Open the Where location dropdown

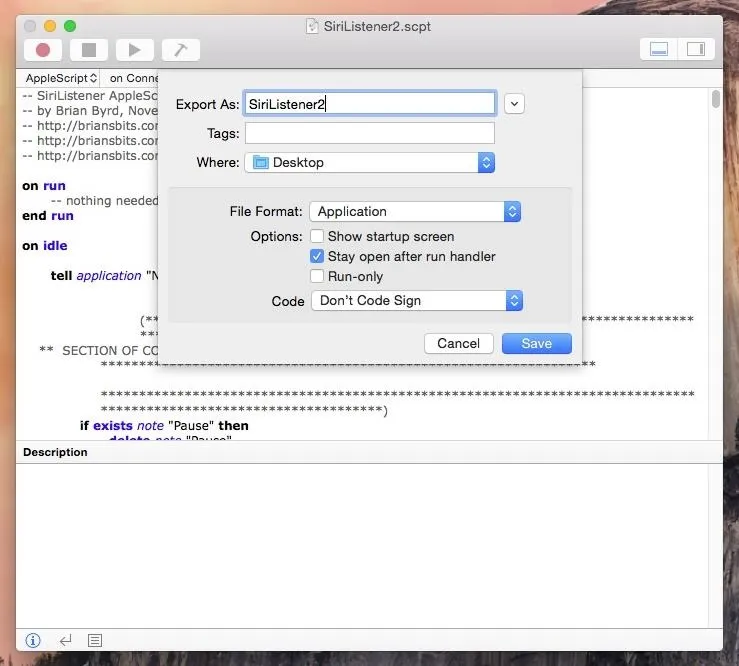point(370,163)
